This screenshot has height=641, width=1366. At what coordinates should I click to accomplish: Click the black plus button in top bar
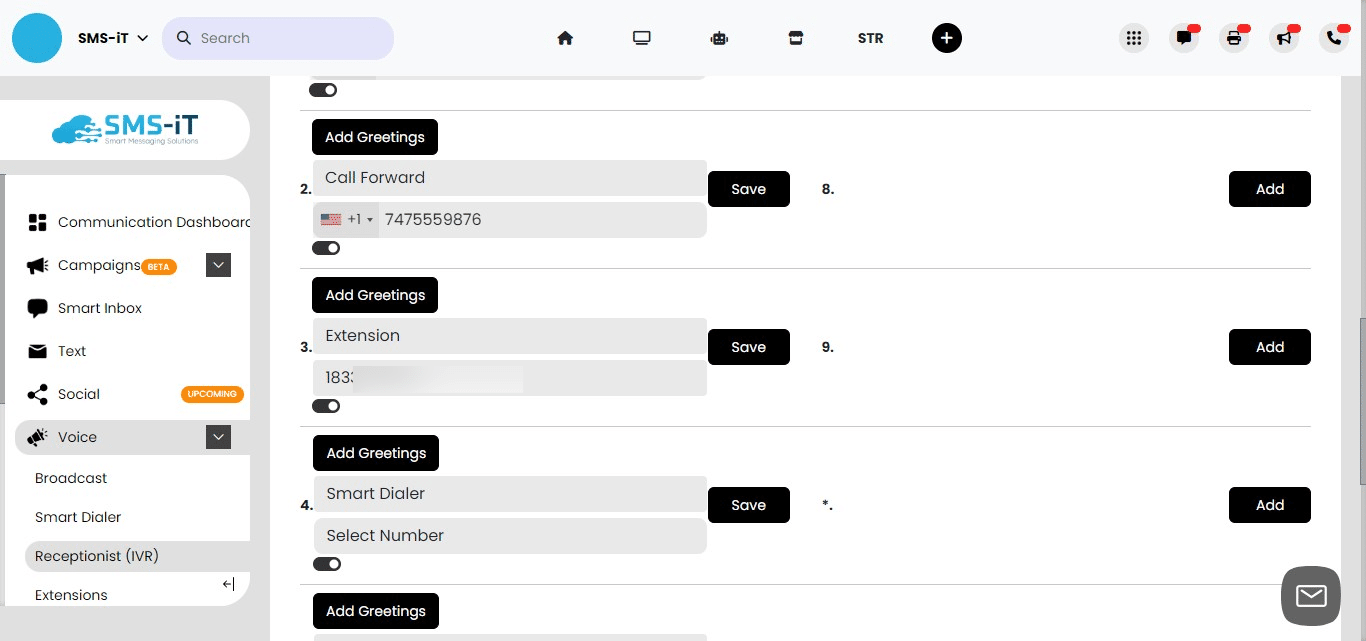tap(946, 37)
